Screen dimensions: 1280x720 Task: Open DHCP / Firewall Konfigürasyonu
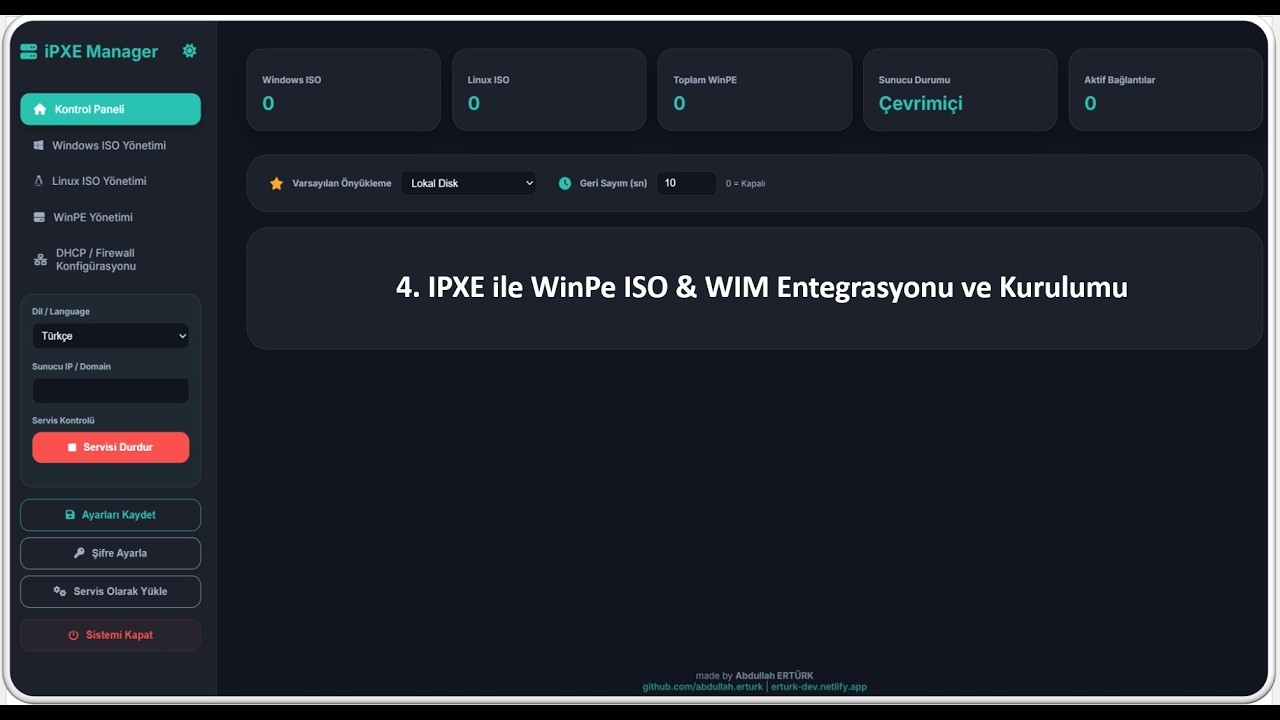110,260
